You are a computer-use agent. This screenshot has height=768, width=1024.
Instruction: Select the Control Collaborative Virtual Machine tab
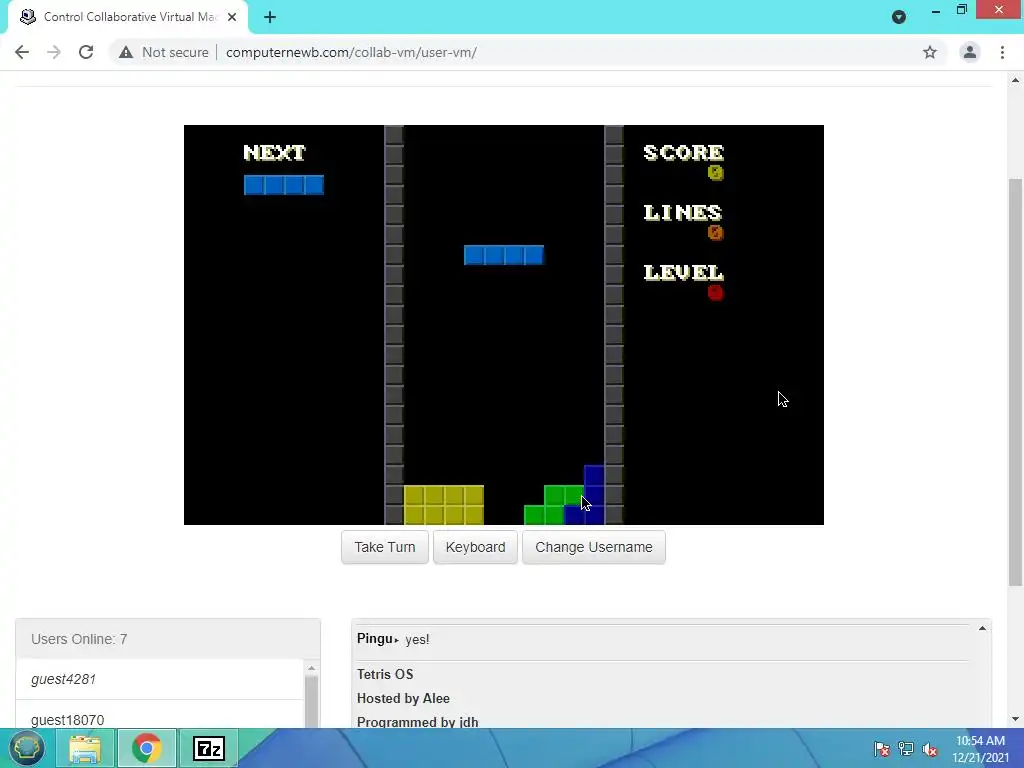click(128, 17)
